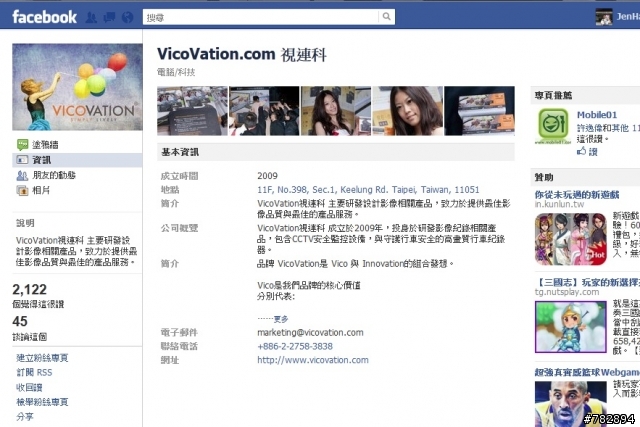
Task: Open friend requests icon in top bar
Action: coord(91,17)
